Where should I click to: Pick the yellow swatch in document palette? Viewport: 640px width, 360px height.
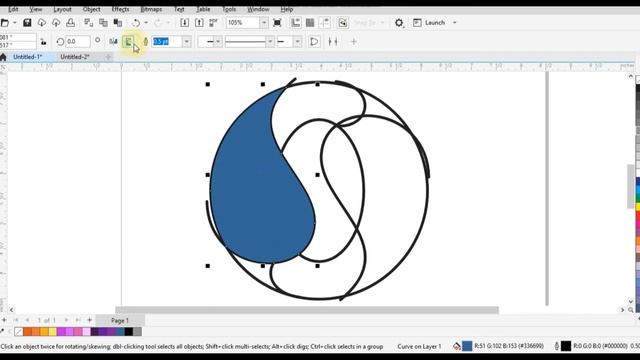pos(53,332)
